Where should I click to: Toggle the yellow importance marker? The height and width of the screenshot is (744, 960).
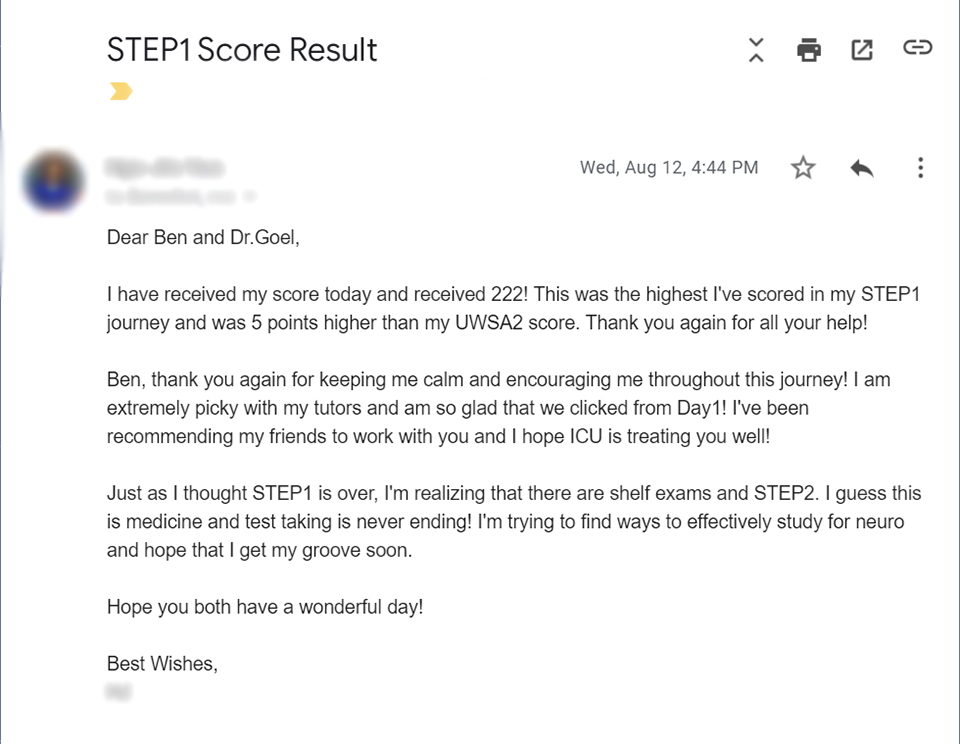pos(121,91)
